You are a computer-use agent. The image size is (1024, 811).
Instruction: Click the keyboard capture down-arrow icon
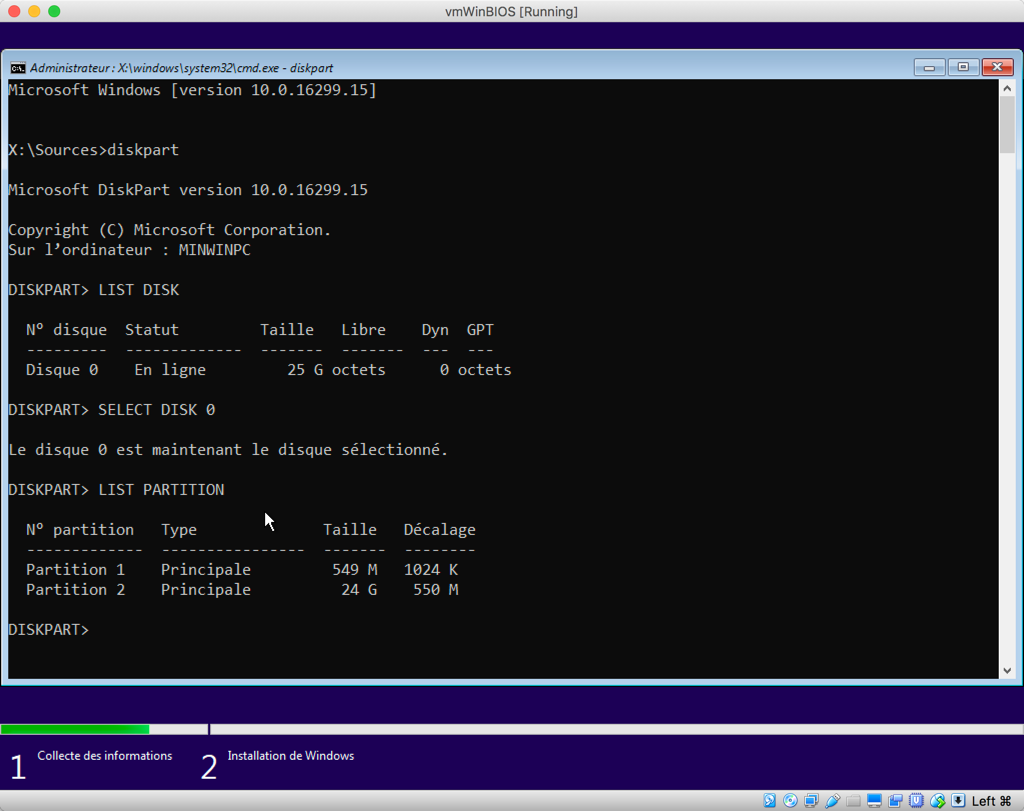pyautogui.click(x=958, y=801)
